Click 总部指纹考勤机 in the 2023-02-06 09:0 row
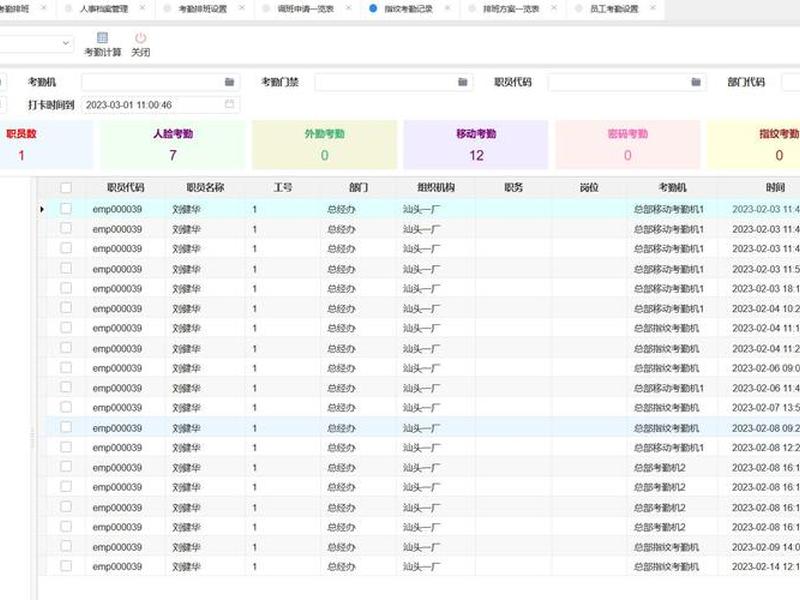The height and width of the screenshot is (600, 800). [x=666, y=368]
